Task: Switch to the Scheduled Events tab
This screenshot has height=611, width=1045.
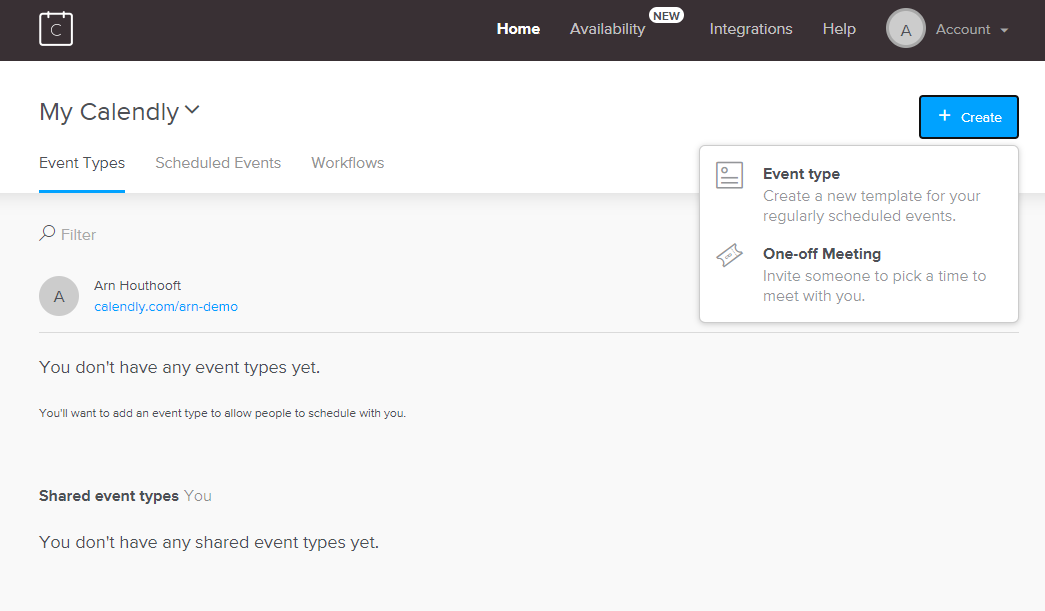Action: pyautogui.click(x=218, y=163)
